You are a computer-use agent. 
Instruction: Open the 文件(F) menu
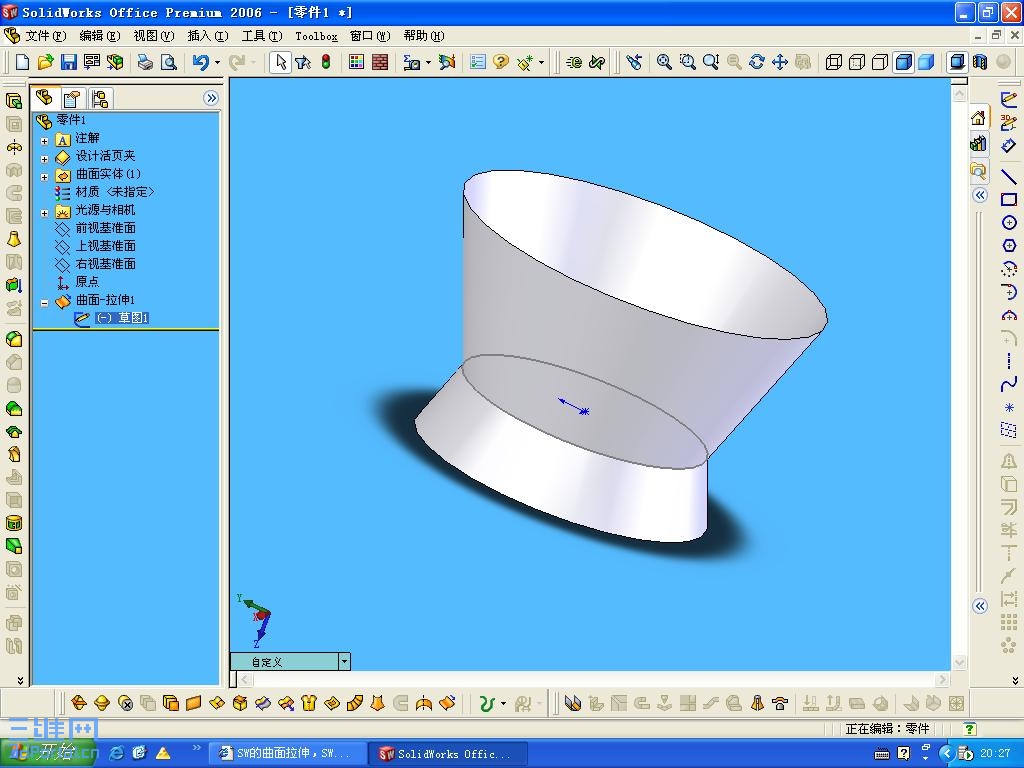[x=45, y=35]
